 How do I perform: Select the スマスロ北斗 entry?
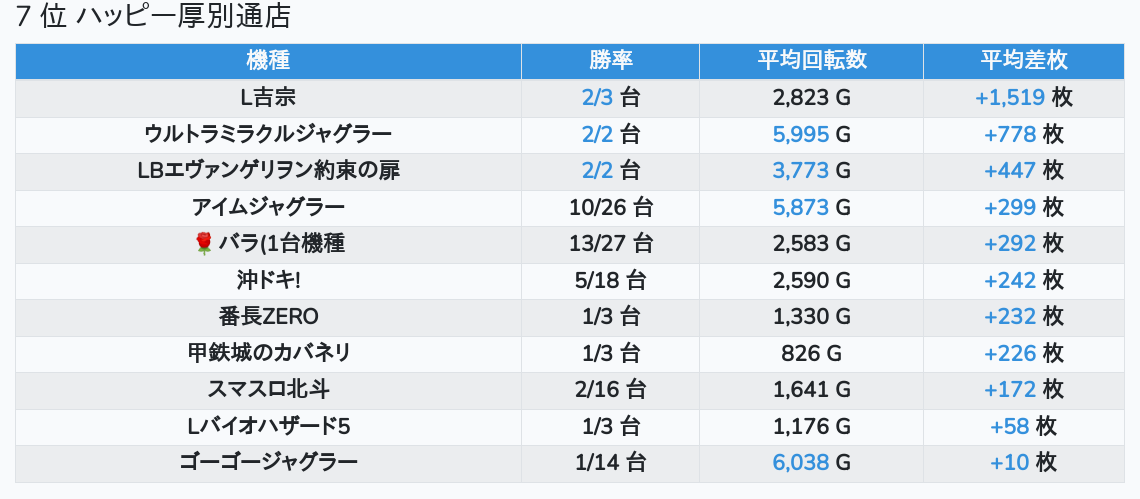coord(268,389)
